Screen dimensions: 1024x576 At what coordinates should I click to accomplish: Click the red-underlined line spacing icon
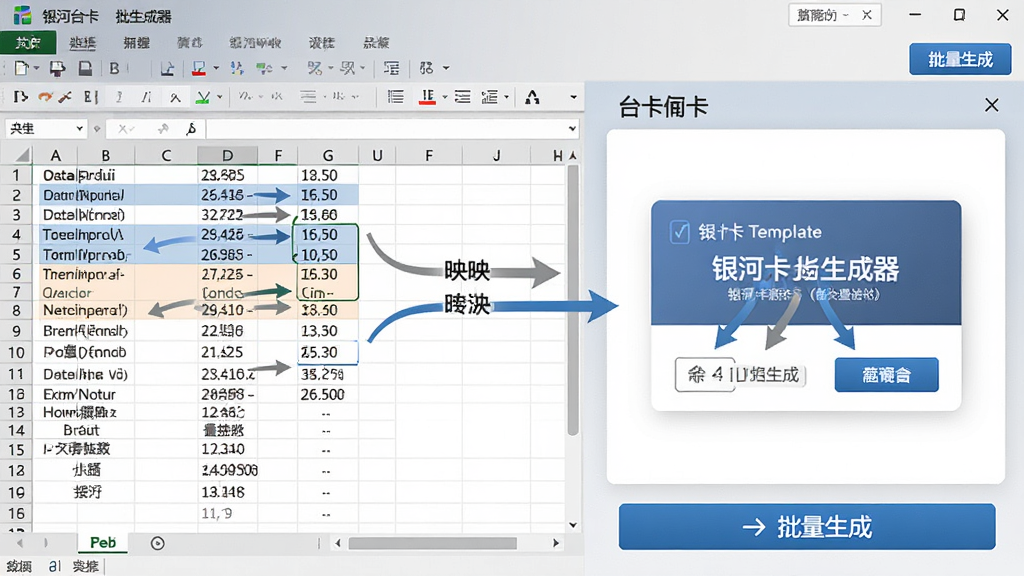click(x=427, y=97)
